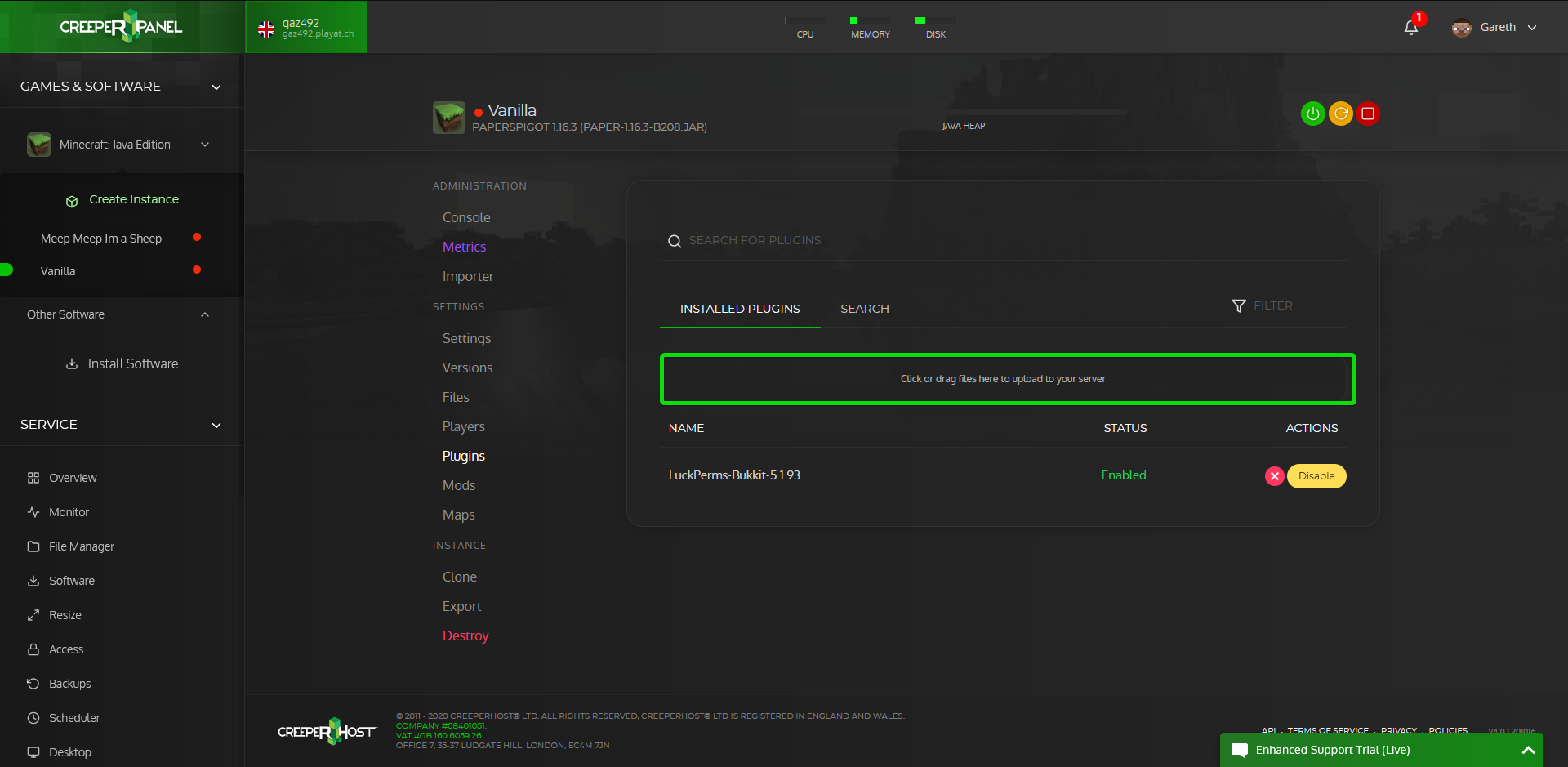
Task: Switch to the Installed Plugins tab
Action: (740, 309)
